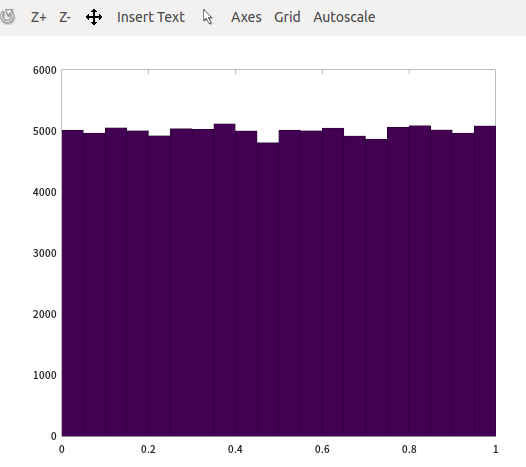Click the 1000 y-axis tick label
The width and height of the screenshot is (526, 467).
[45, 375]
